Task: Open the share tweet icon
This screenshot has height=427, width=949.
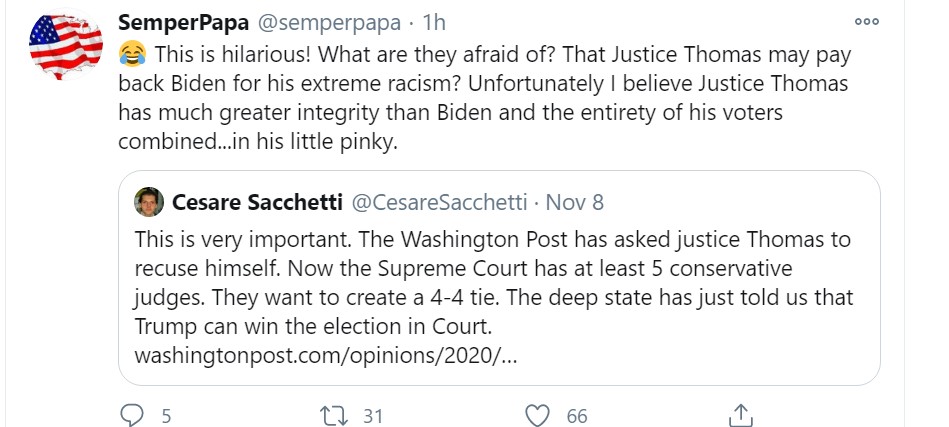Action: (740, 415)
